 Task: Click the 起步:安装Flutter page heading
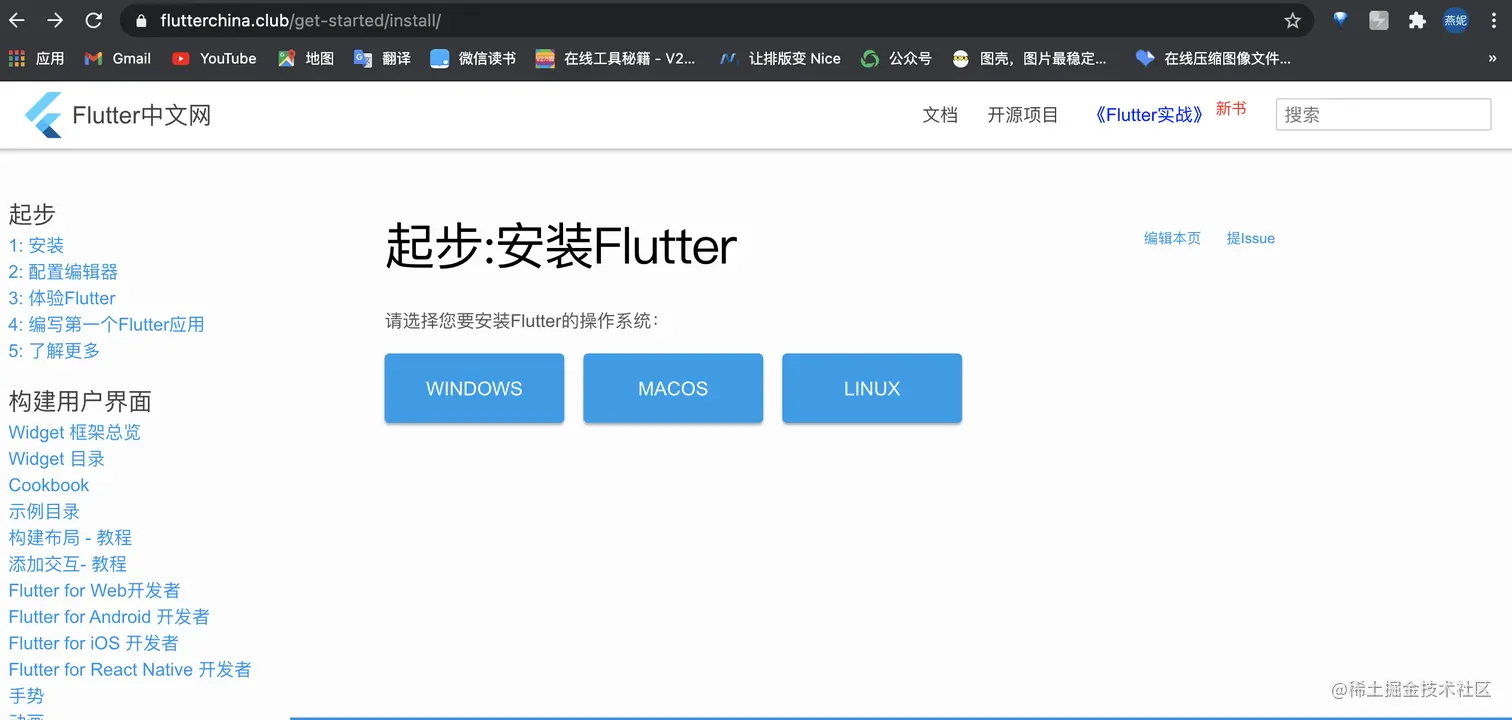[561, 246]
